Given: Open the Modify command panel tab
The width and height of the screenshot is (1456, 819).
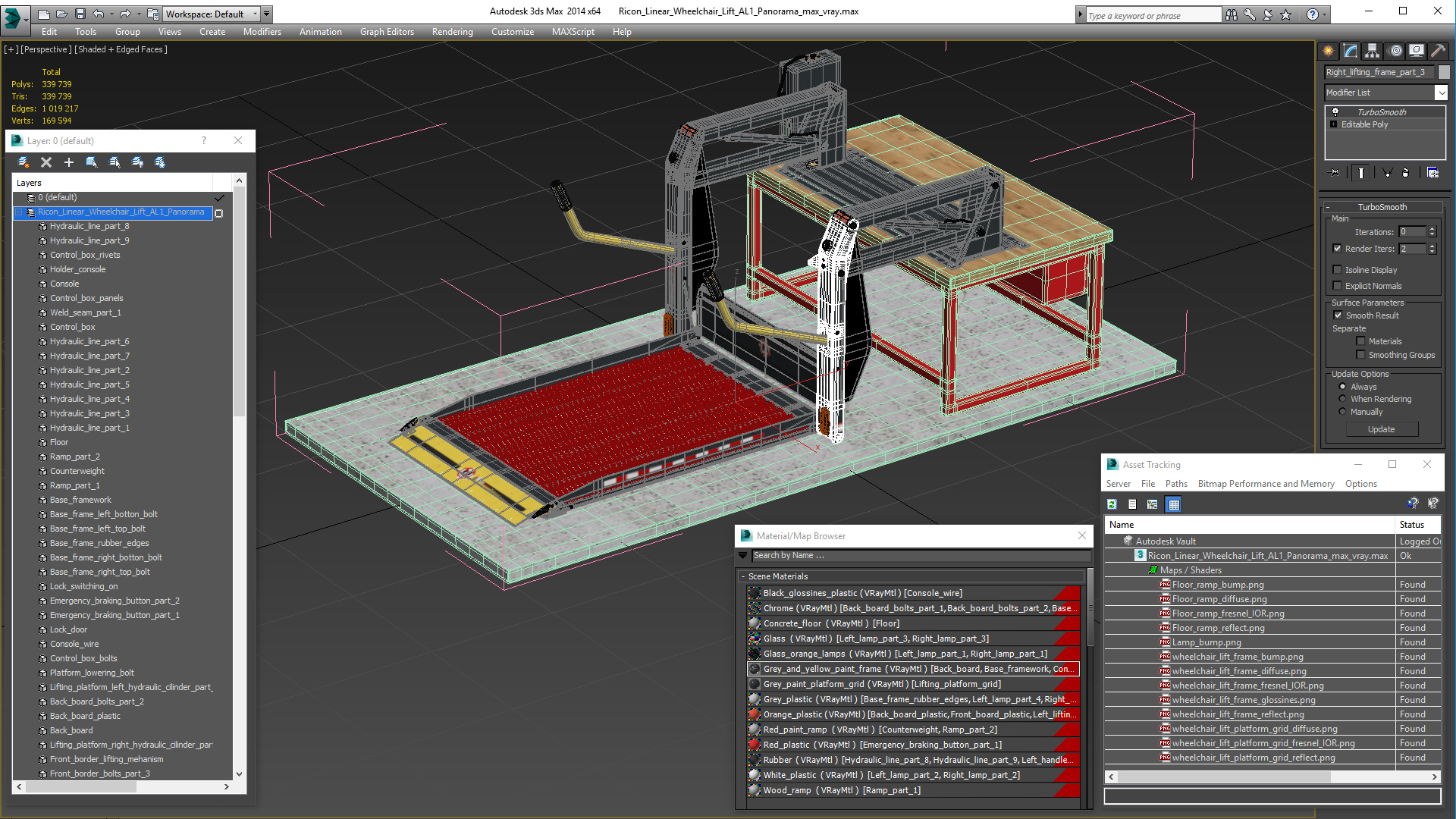Looking at the screenshot, I should (x=1351, y=51).
